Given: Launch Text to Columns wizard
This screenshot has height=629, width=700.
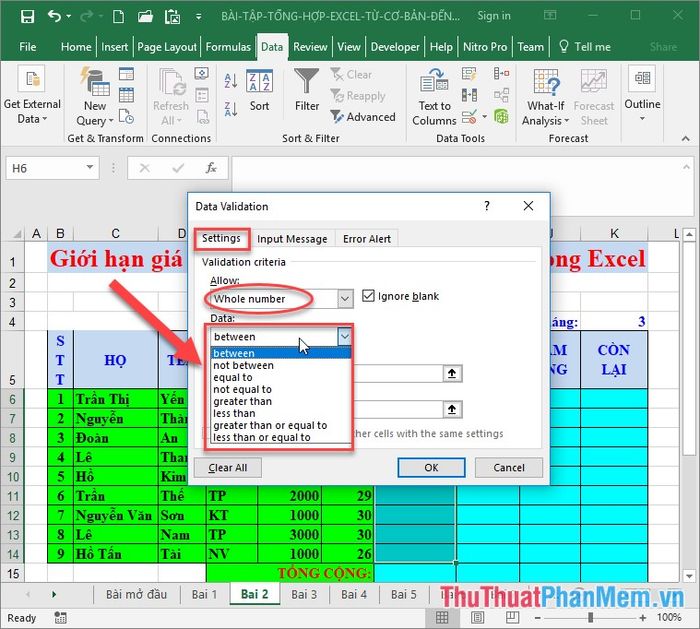Looking at the screenshot, I should (434, 97).
